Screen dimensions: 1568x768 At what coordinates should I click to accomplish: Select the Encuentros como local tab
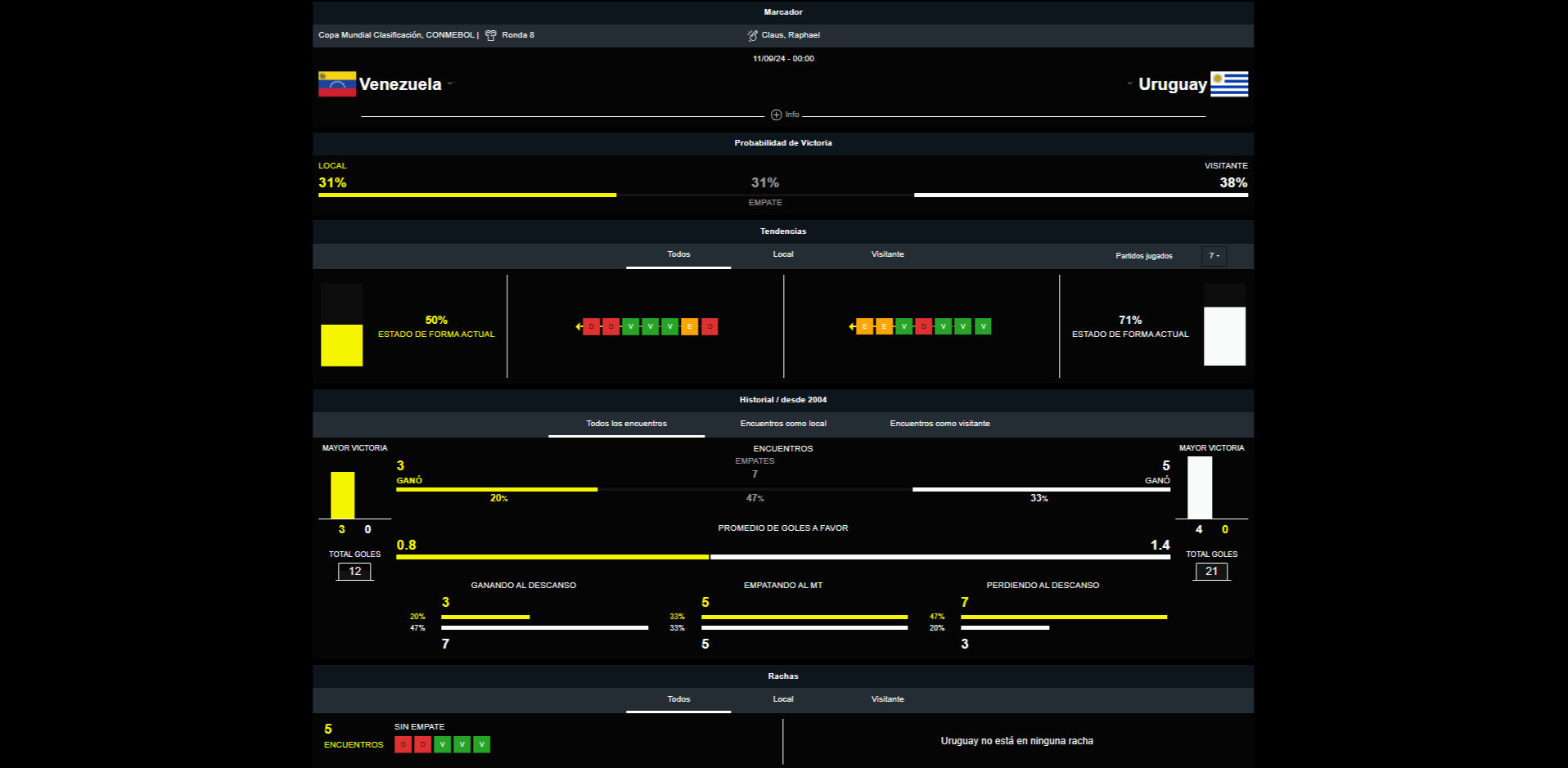[x=783, y=424]
